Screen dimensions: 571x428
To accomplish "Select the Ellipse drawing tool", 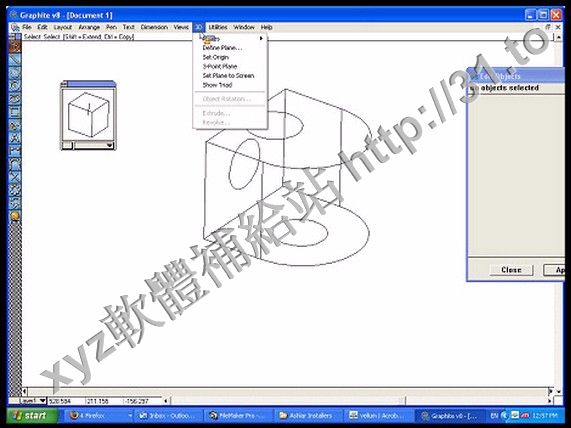I will tap(15, 98).
